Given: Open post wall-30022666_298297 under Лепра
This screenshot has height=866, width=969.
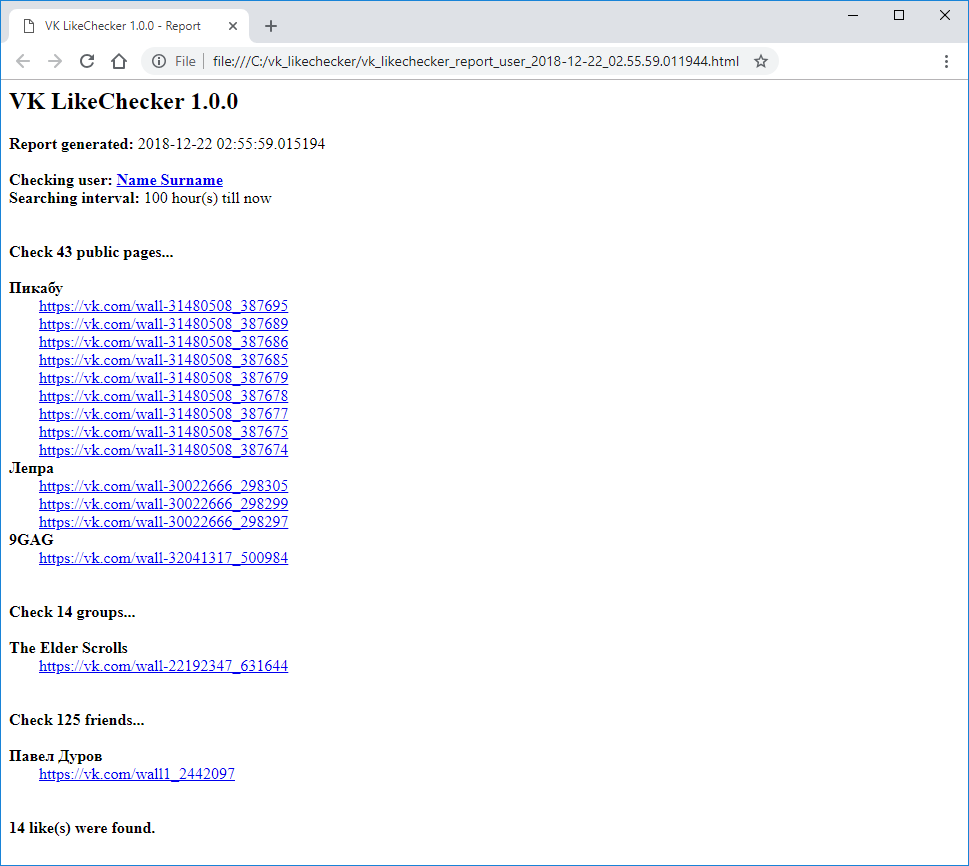Looking at the screenshot, I should (163, 522).
